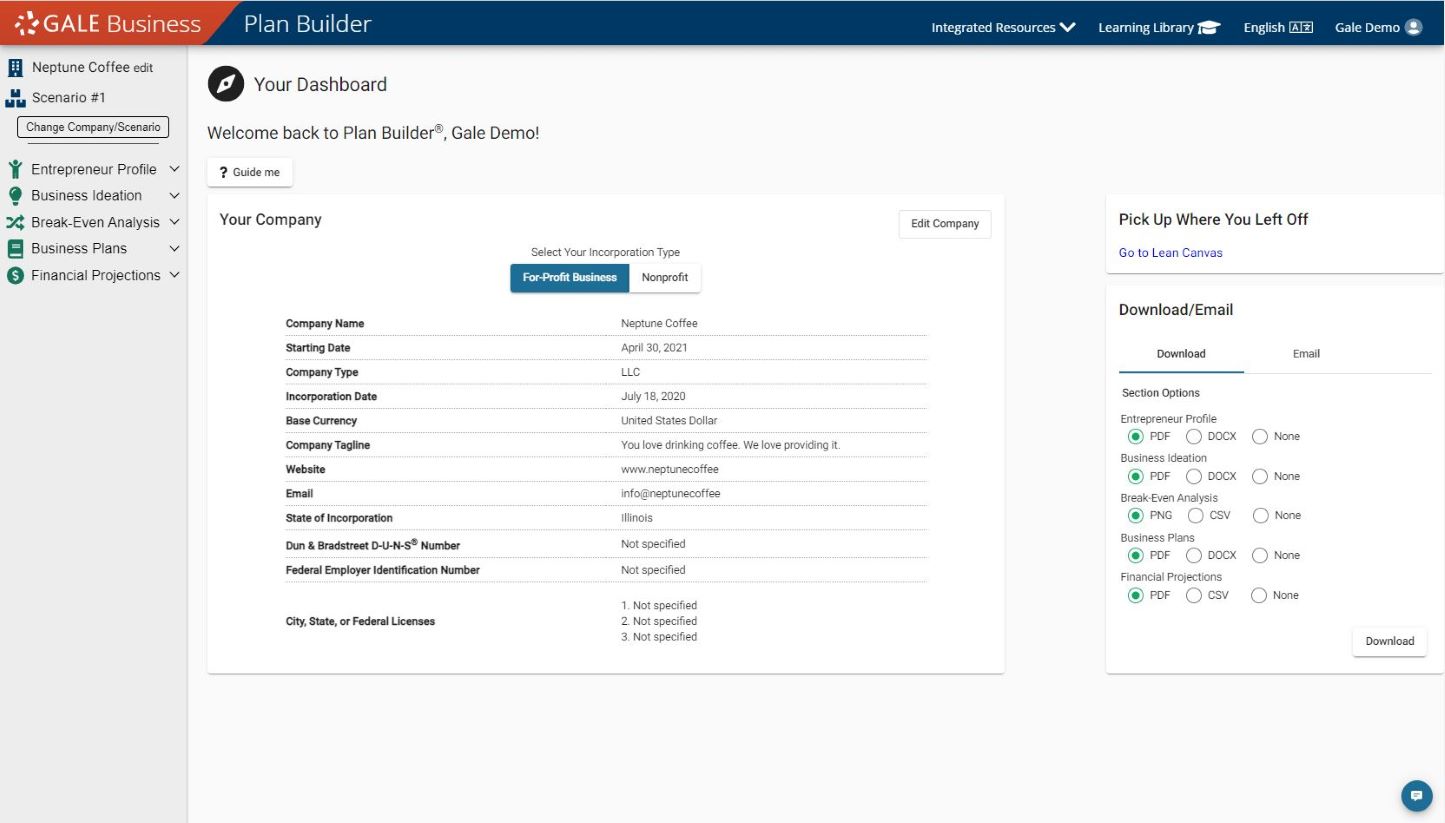Screen dimensions: 1445x823
Task: Click the info@neptunecoffee email value
Action: 670,494
